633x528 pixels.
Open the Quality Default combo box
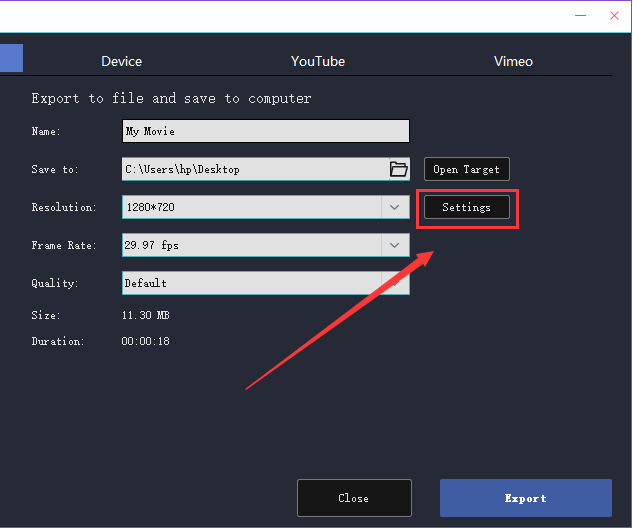point(250,283)
